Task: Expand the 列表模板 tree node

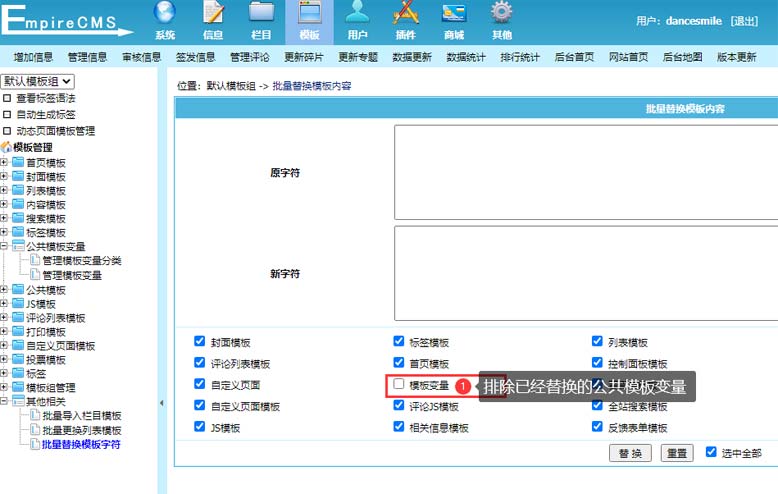Action: point(4,190)
